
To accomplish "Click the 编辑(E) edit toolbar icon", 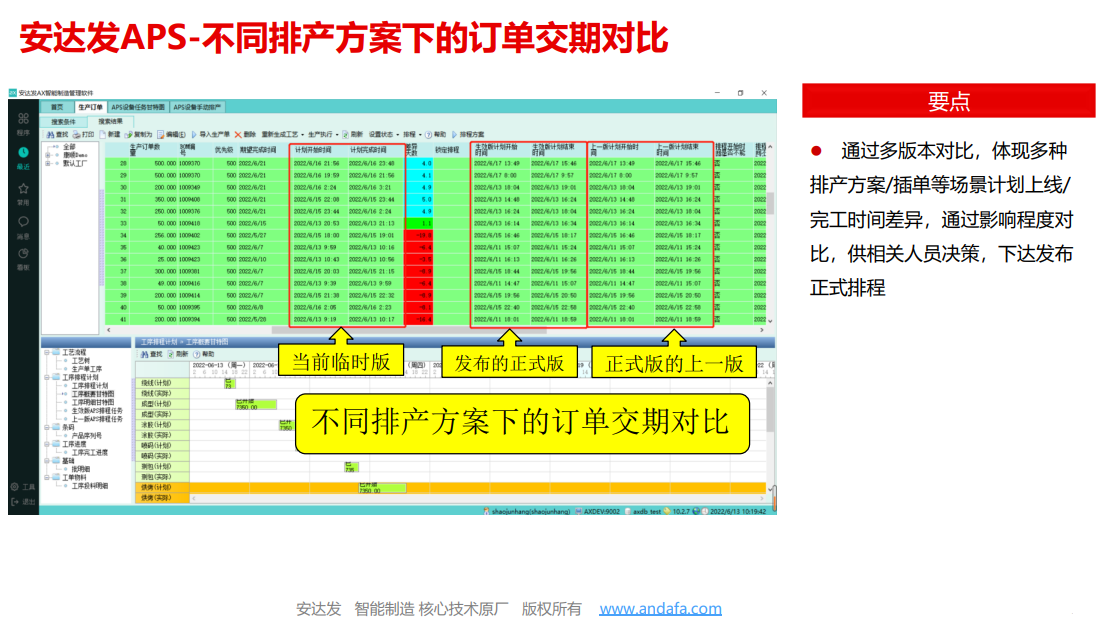I will pyautogui.click(x=161, y=135).
